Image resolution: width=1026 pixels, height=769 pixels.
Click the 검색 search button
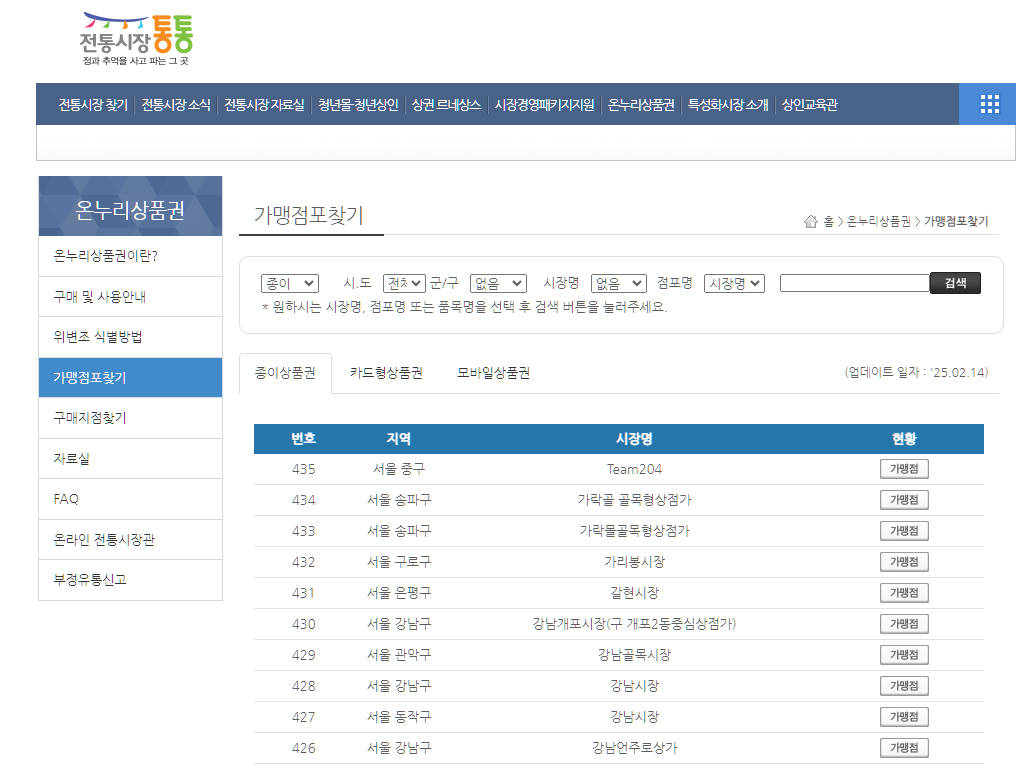(x=954, y=282)
